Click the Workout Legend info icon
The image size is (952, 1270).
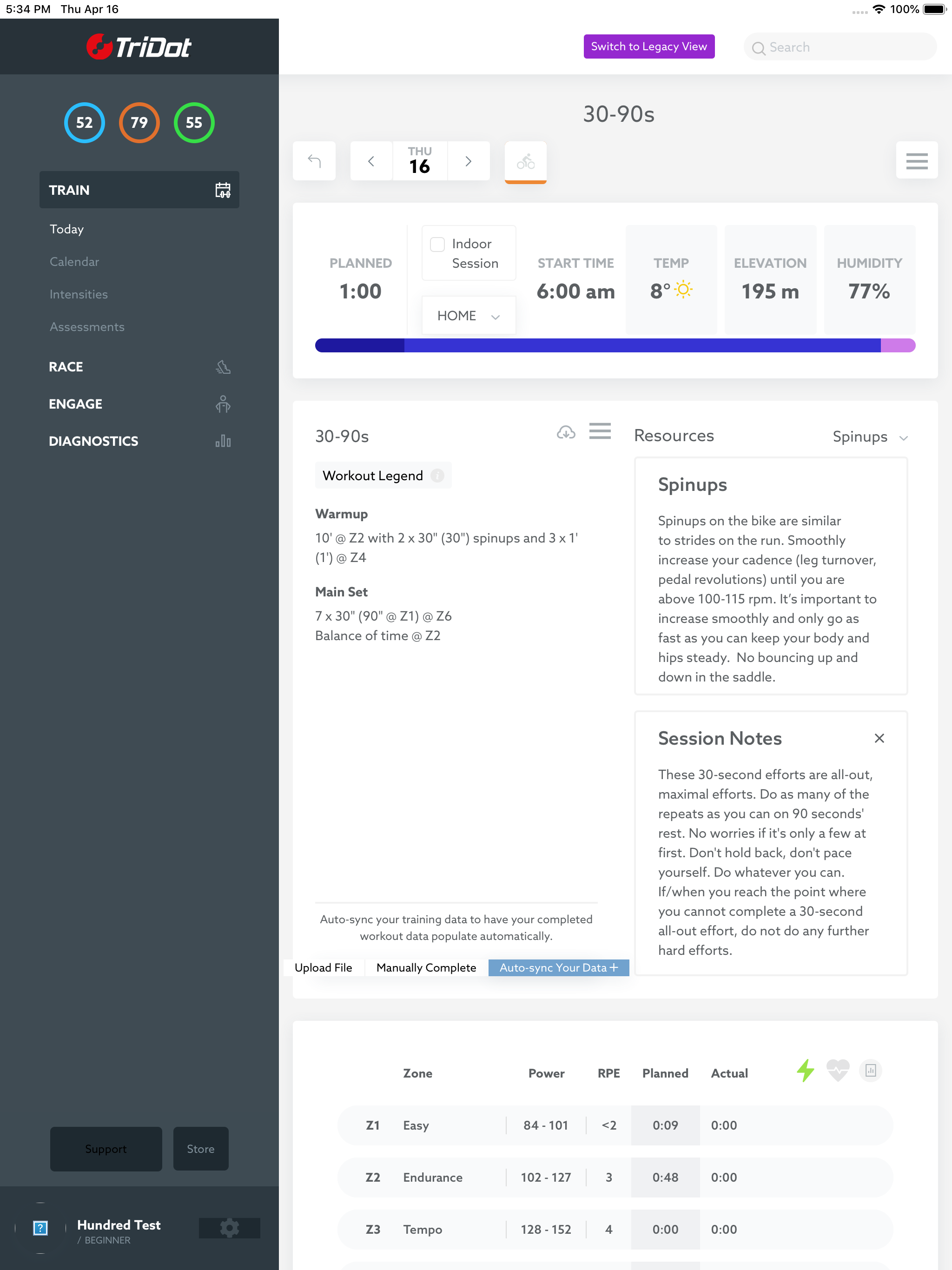pyautogui.click(x=437, y=476)
